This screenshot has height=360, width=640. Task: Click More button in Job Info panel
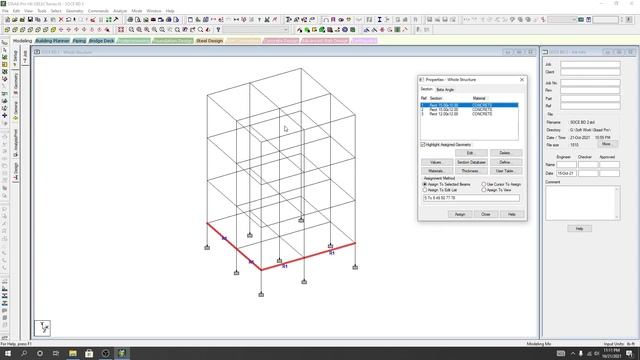(607, 144)
